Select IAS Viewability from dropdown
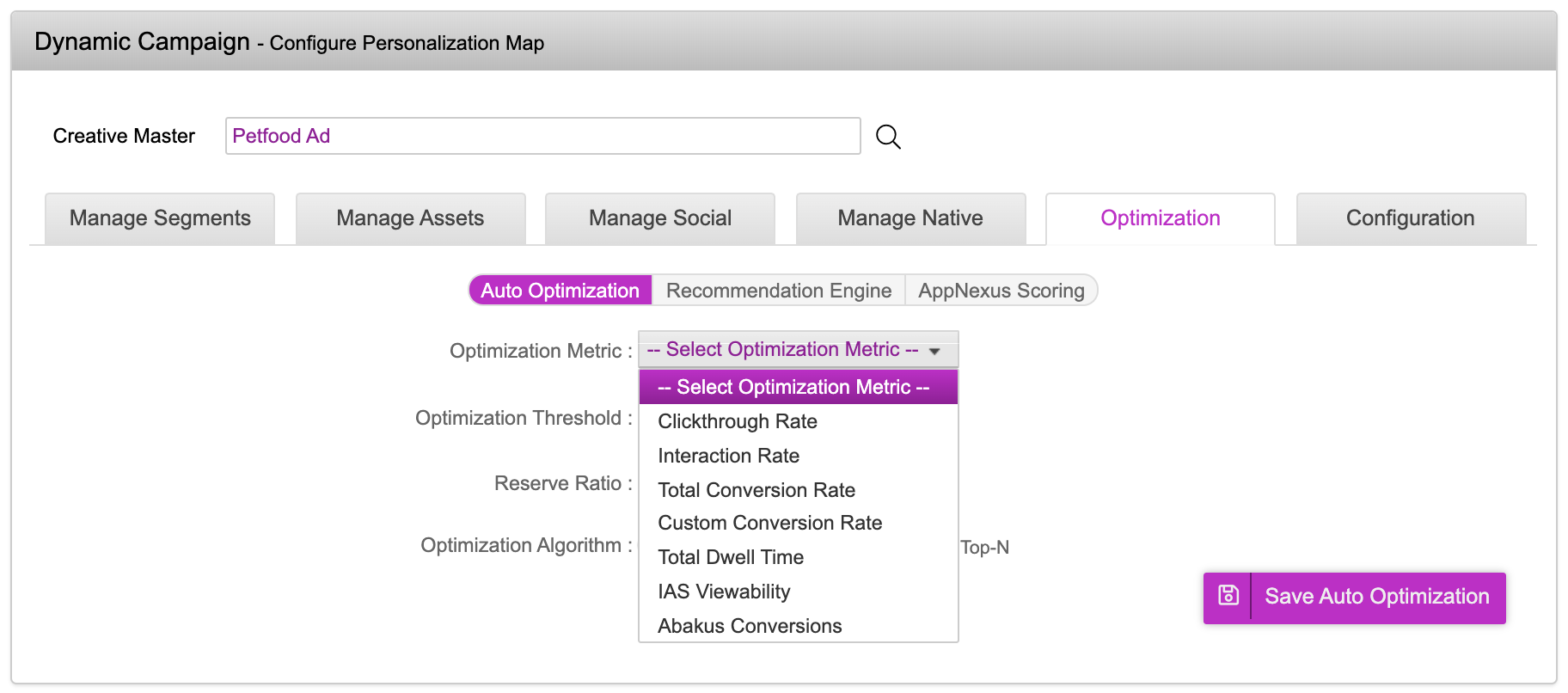Viewport: 1568px width, 693px height. pos(724,592)
